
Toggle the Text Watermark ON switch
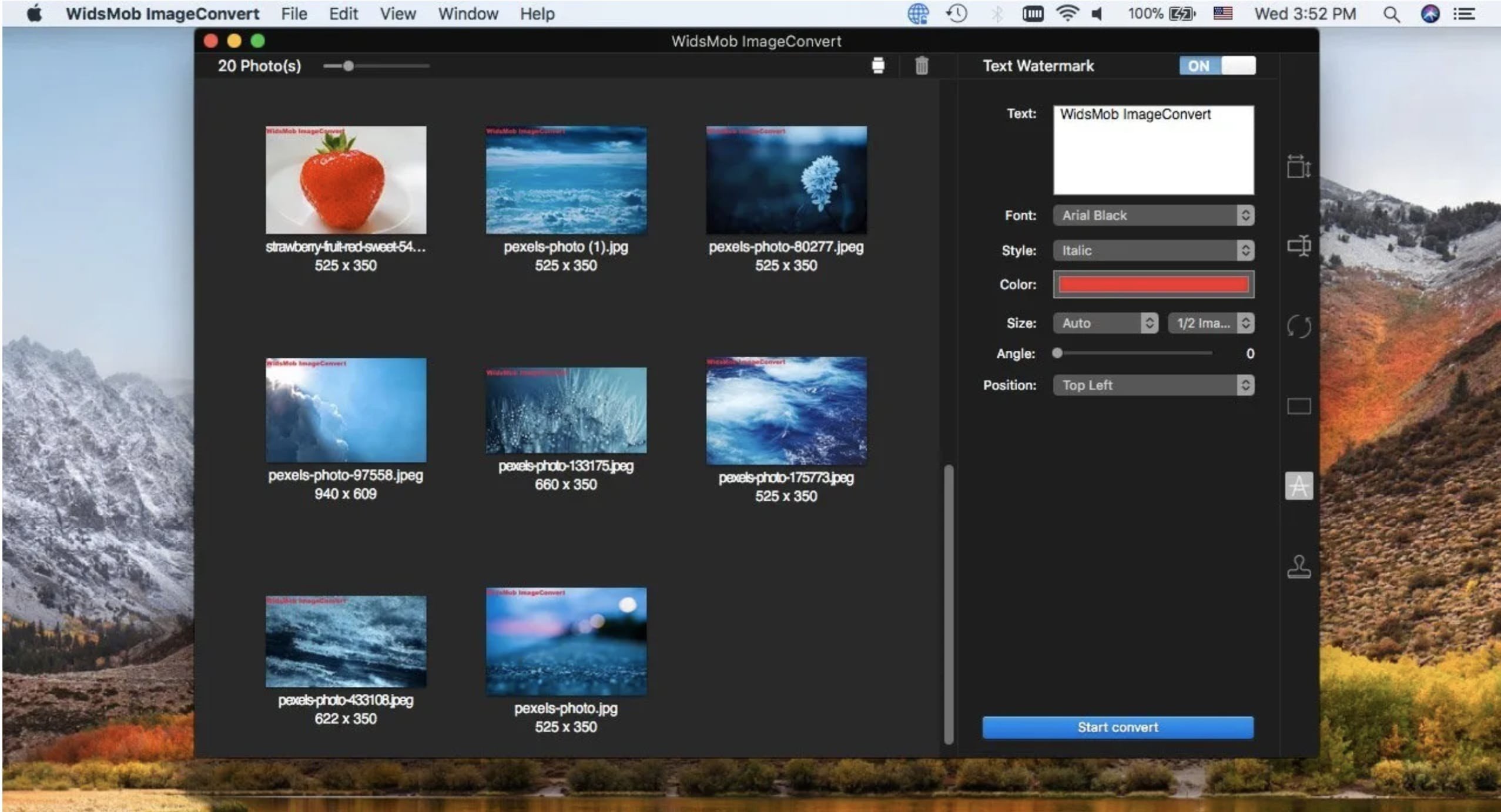(1217, 66)
